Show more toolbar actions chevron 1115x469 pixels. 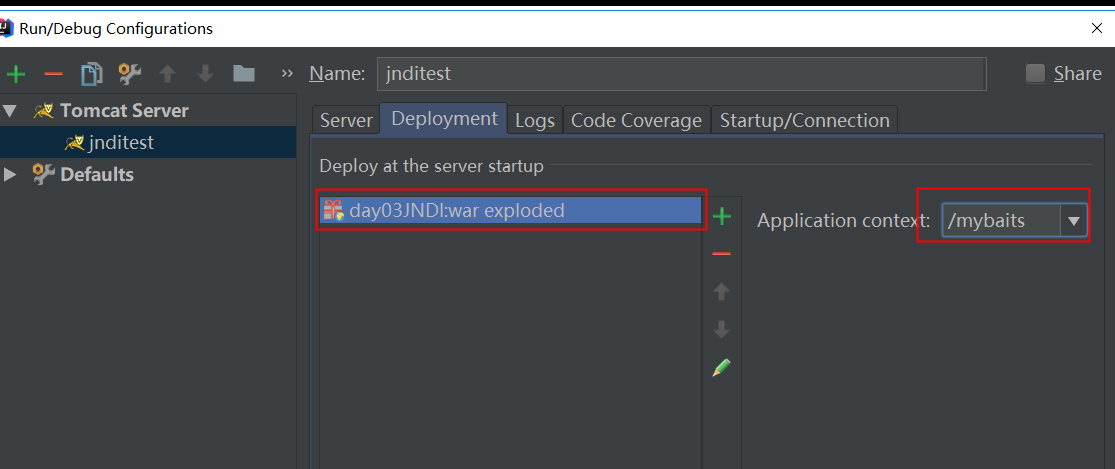coord(288,74)
